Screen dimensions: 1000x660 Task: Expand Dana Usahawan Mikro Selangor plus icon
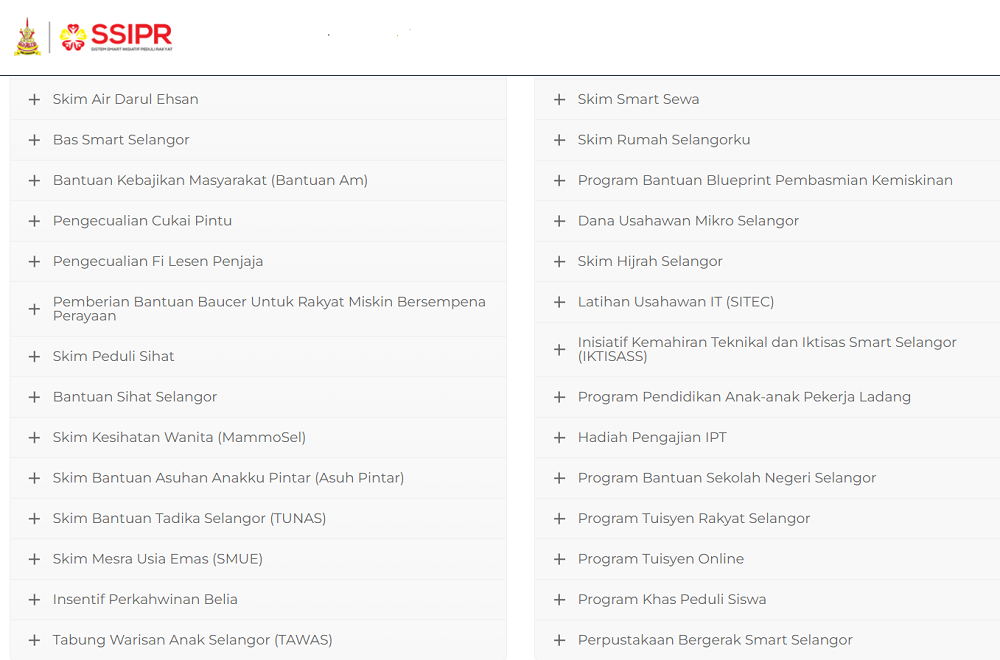coord(559,221)
